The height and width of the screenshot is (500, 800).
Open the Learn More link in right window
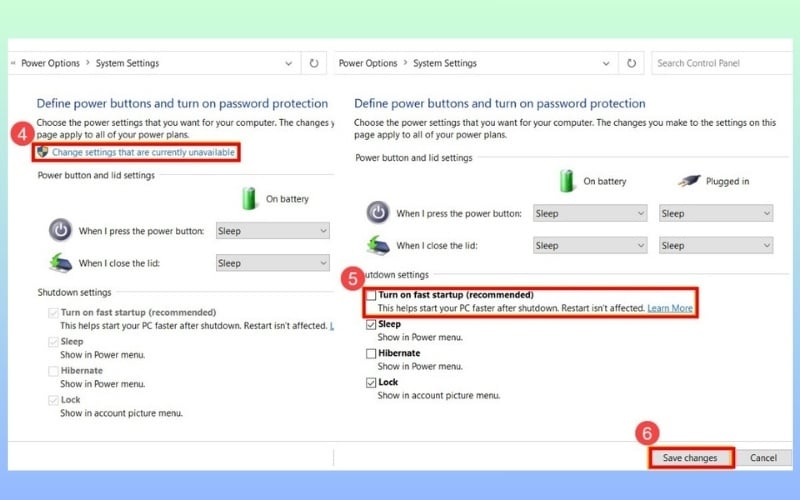(669, 308)
